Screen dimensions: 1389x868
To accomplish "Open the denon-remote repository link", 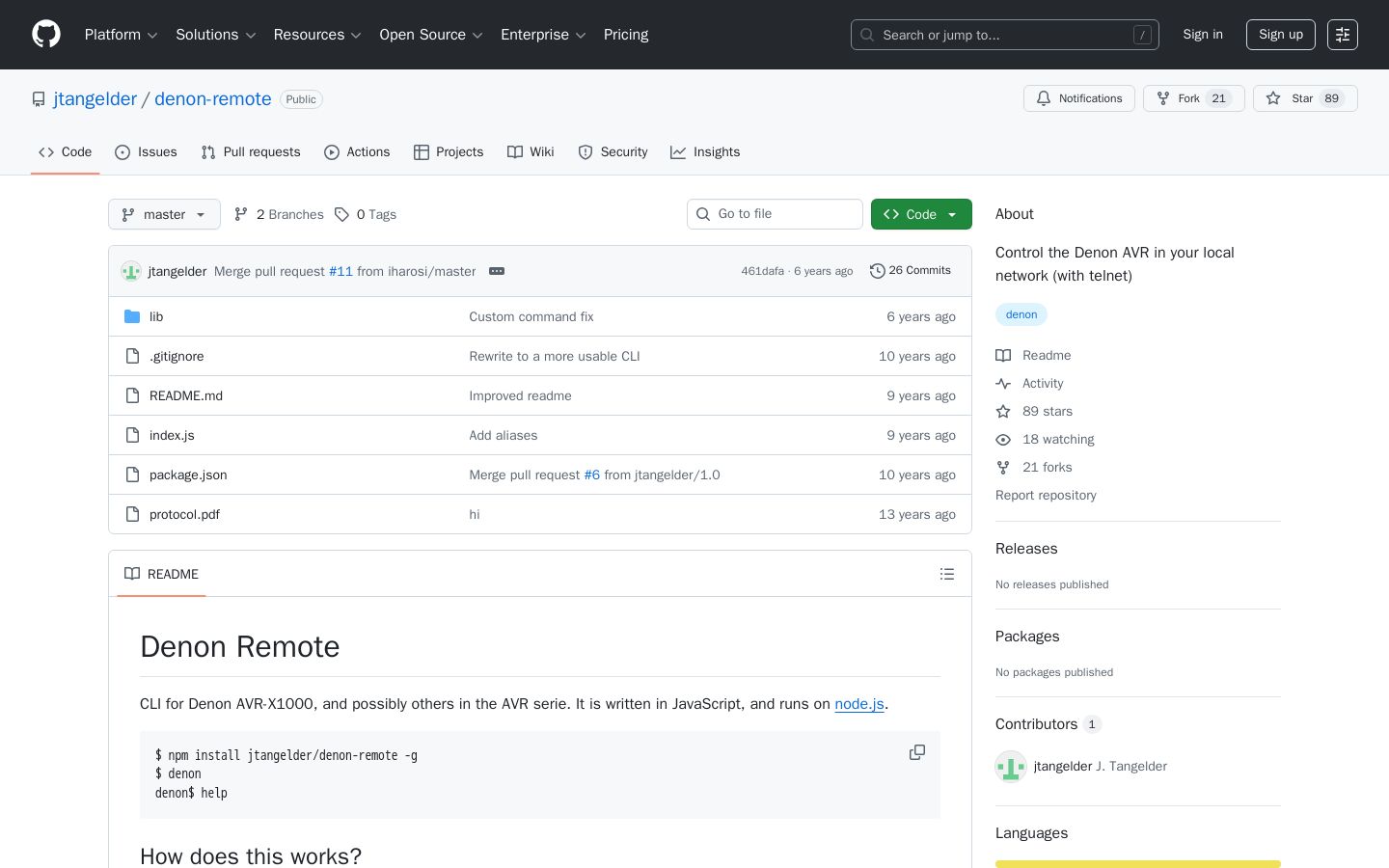I will click(213, 99).
